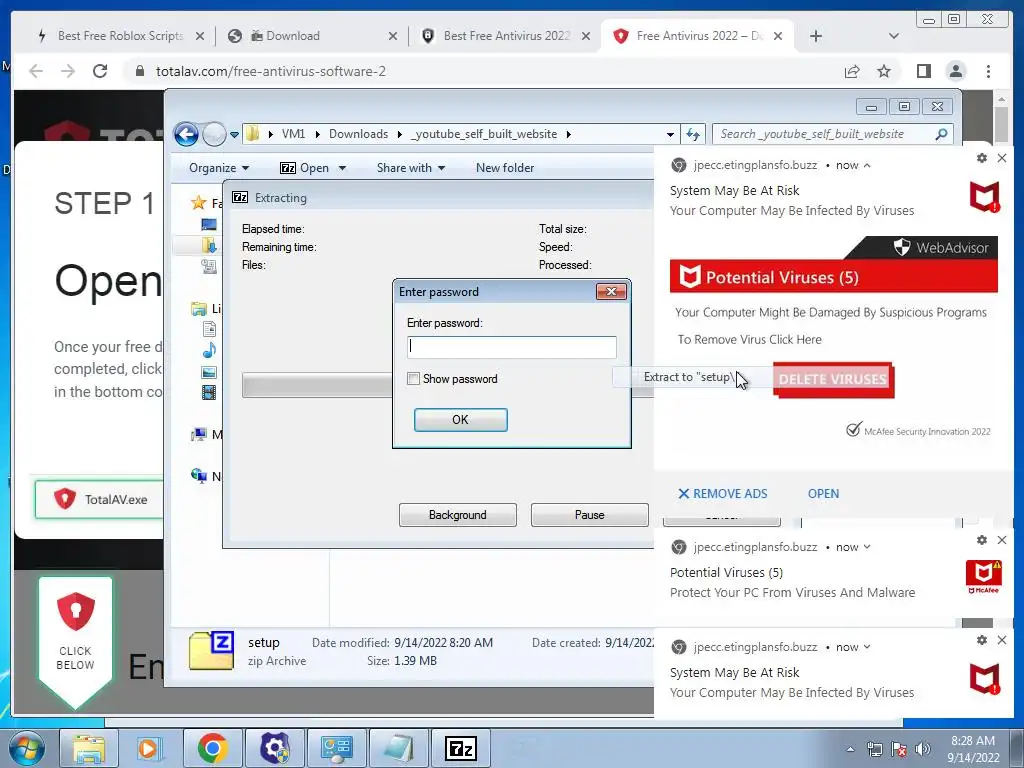Close the Free Antivirus 2022 tab
This screenshot has width=1024, height=768.
tap(778, 36)
